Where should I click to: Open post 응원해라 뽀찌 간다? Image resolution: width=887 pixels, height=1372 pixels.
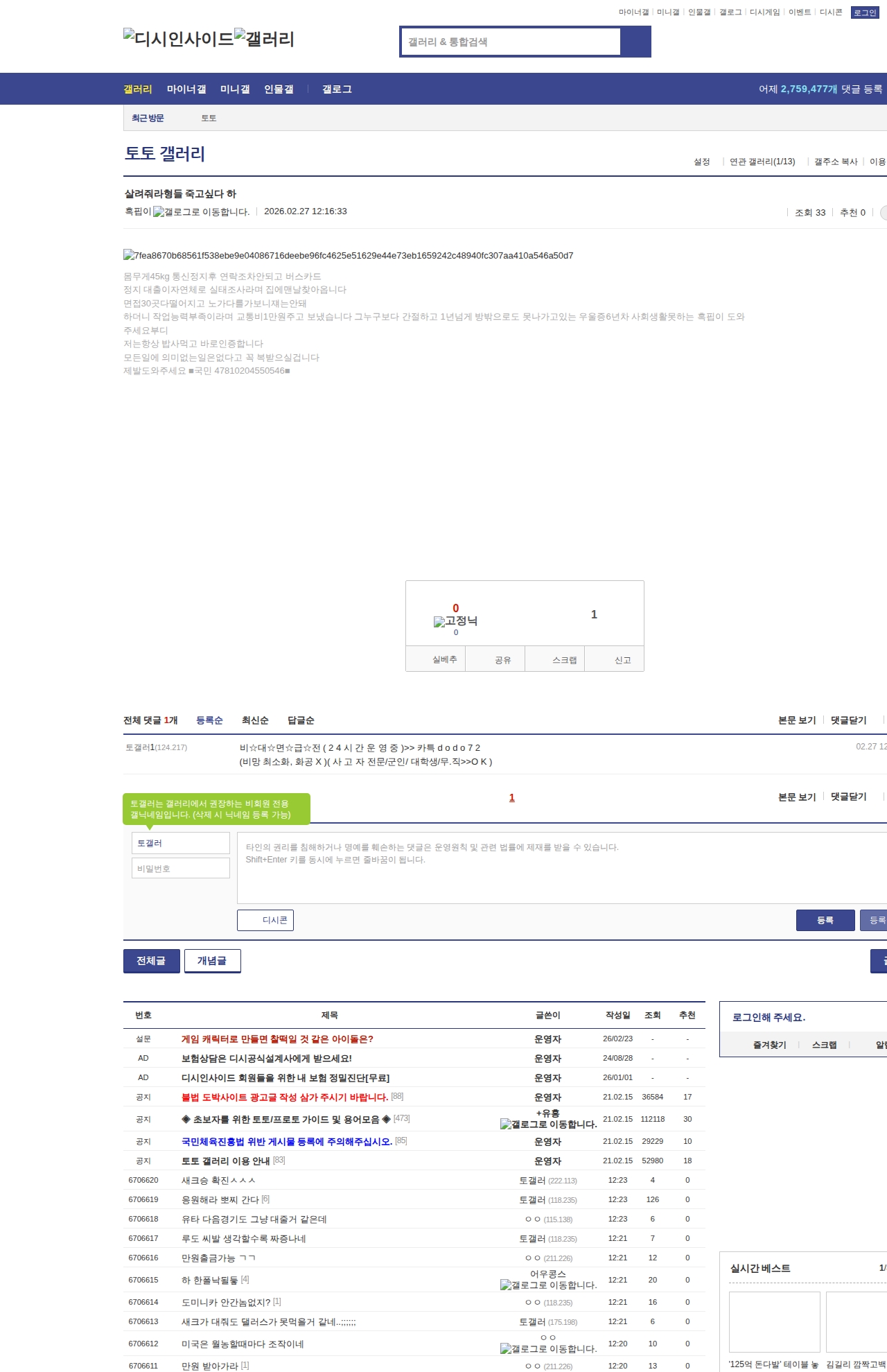(x=220, y=1199)
